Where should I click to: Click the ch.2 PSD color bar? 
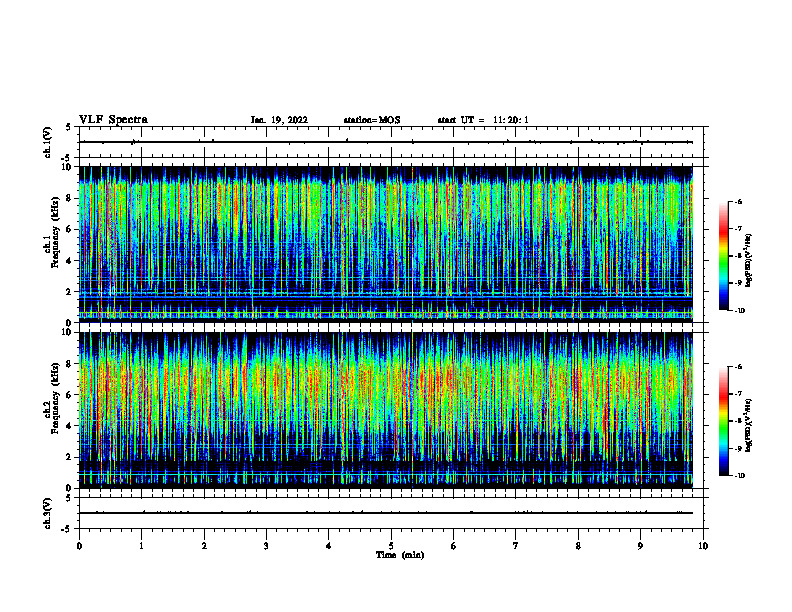(x=724, y=421)
